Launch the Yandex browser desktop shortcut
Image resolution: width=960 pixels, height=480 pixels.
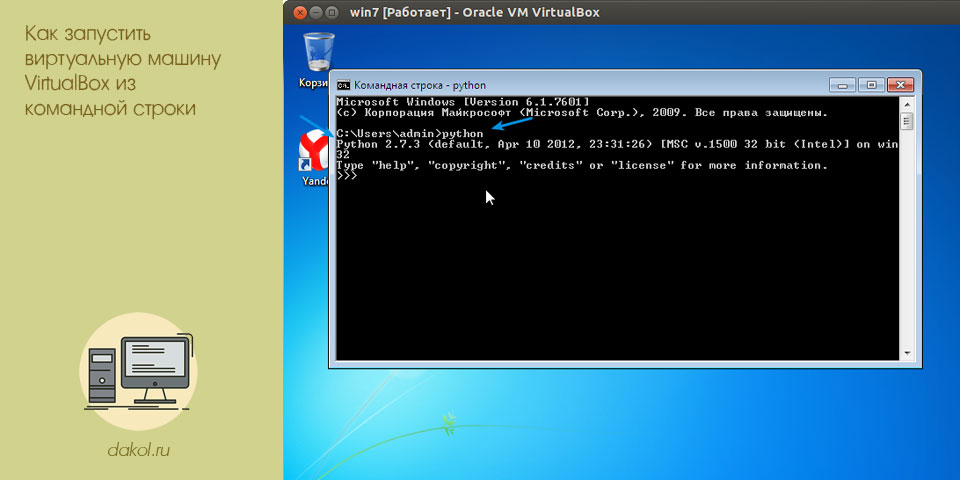(315, 159)
